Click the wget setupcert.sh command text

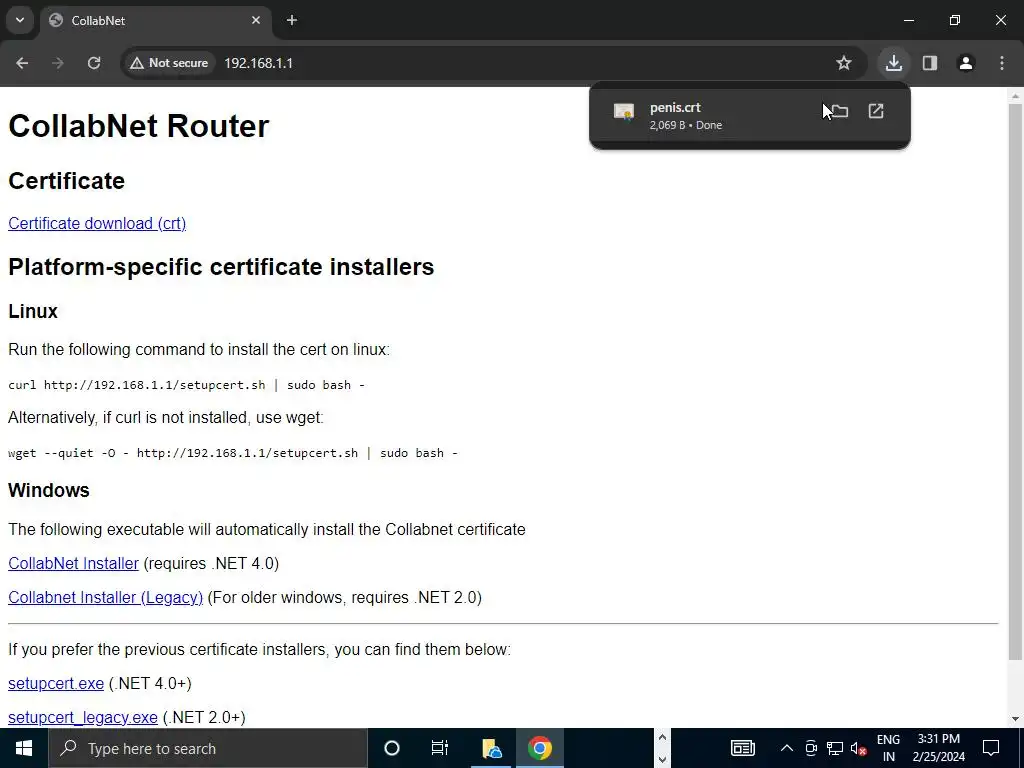pyautogui.click(x=232, y=453)
